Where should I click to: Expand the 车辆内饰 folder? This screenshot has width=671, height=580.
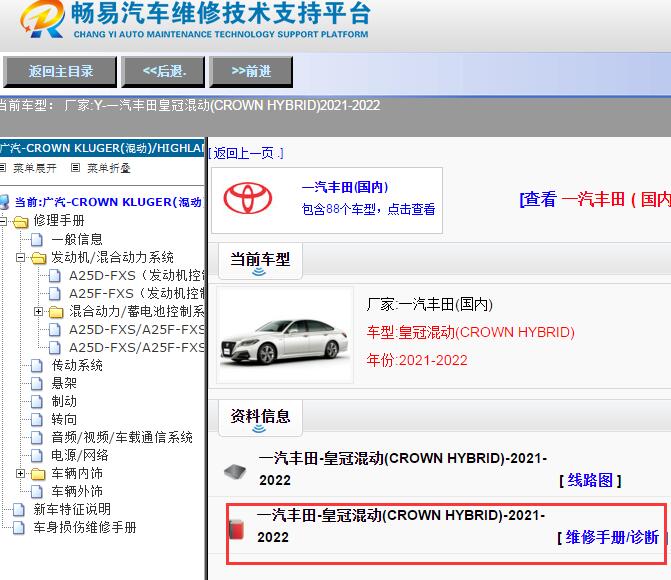click(20, 473)
